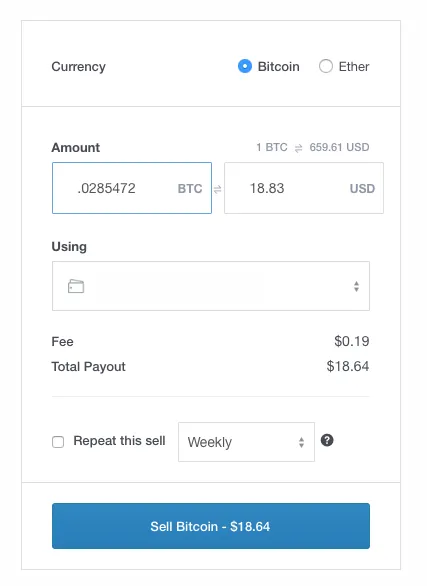The height and width of the screenshot is (586, 427).
Task: Click the Sell Bitcoin - $18.64 button
Action: (211, 526)
